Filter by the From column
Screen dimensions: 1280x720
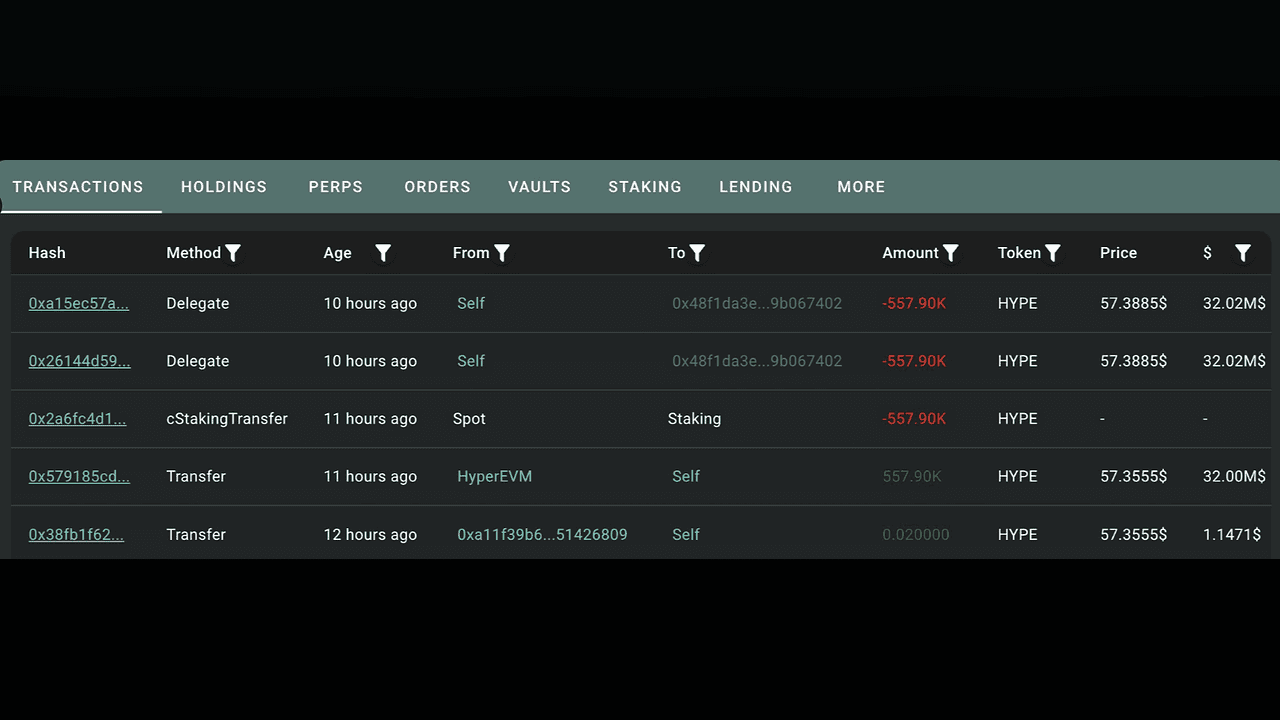point(502,253)
